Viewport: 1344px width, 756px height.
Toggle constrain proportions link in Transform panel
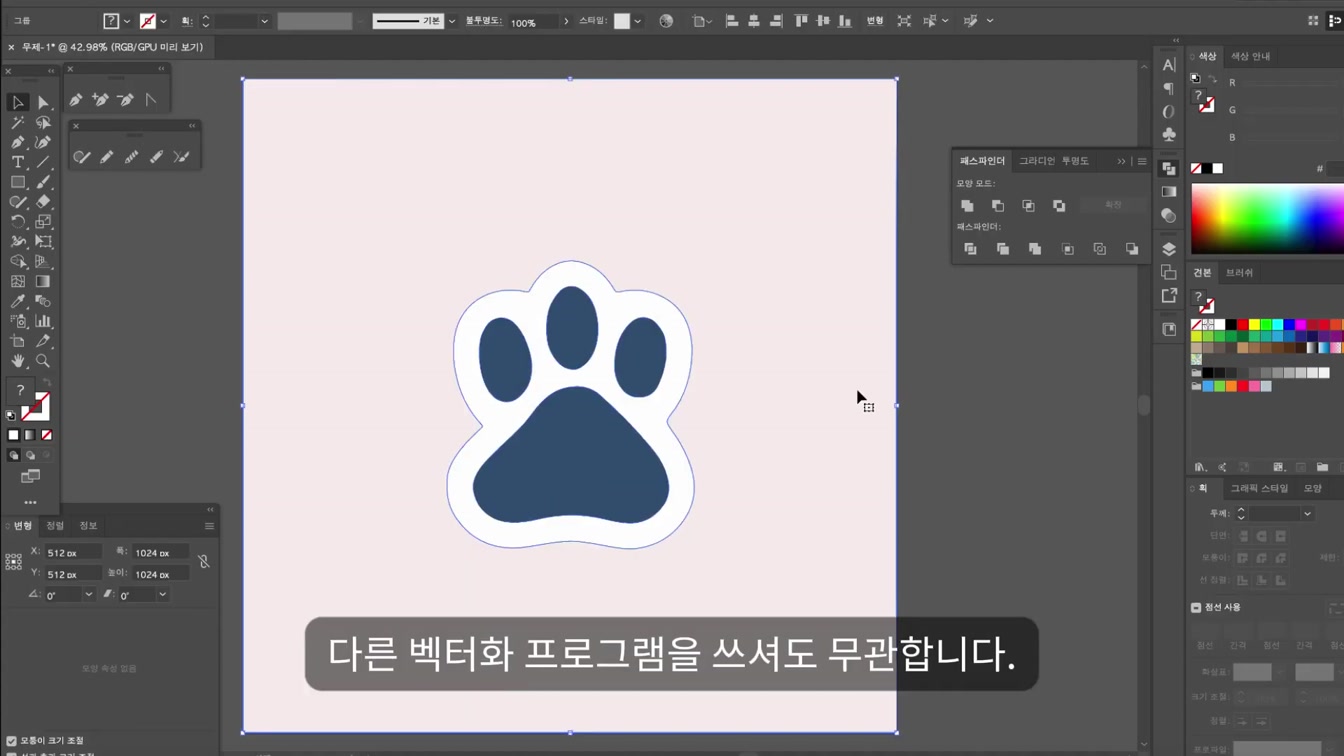click(204, 562)
